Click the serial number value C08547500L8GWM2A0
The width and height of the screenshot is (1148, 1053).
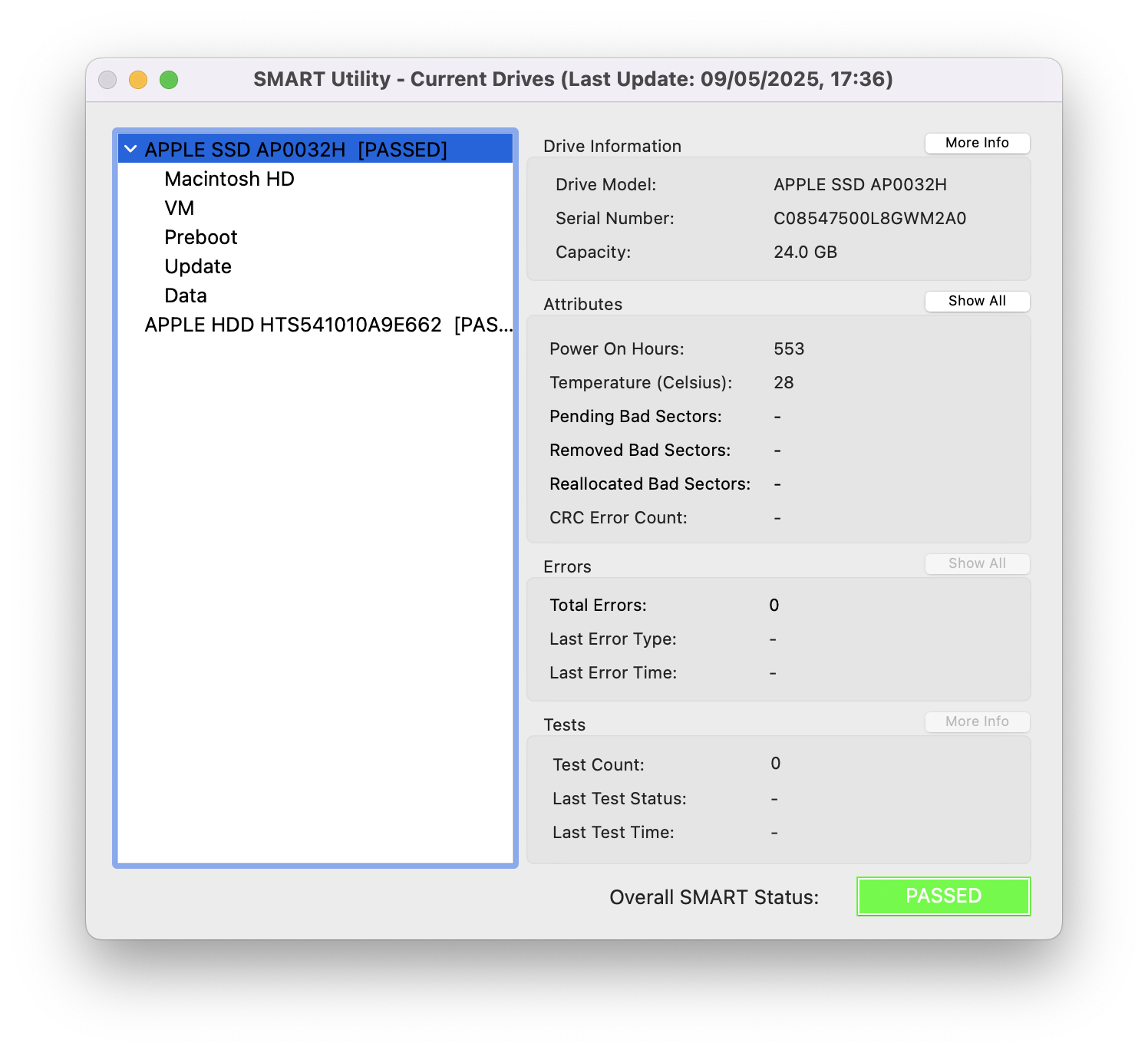click(x=869, y=219)
